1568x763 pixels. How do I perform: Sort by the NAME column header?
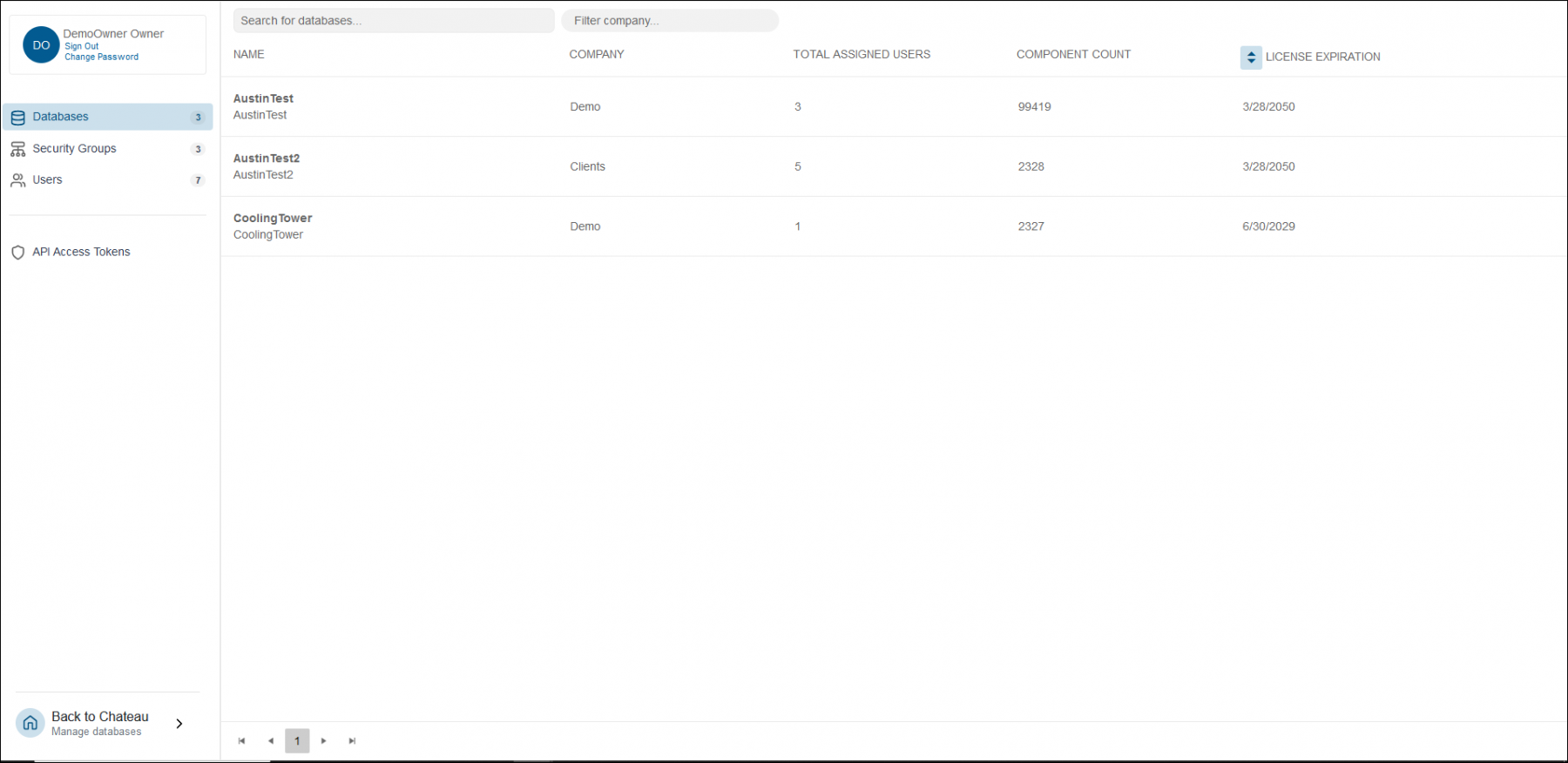coord(249,54)
